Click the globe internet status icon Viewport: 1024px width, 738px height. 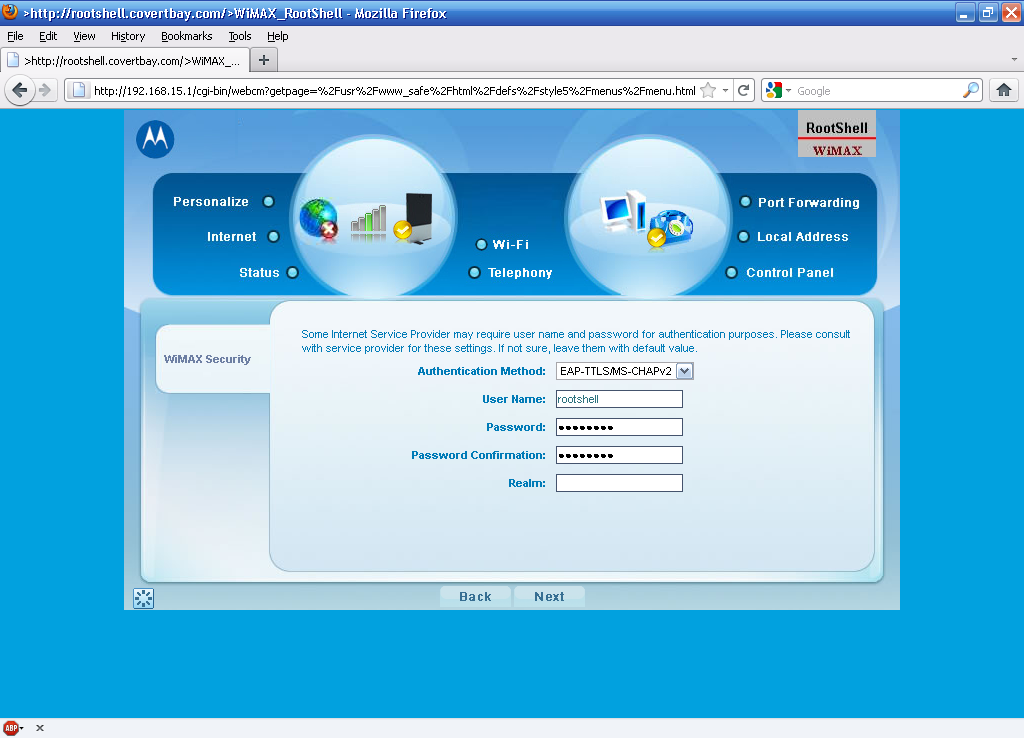318,219
